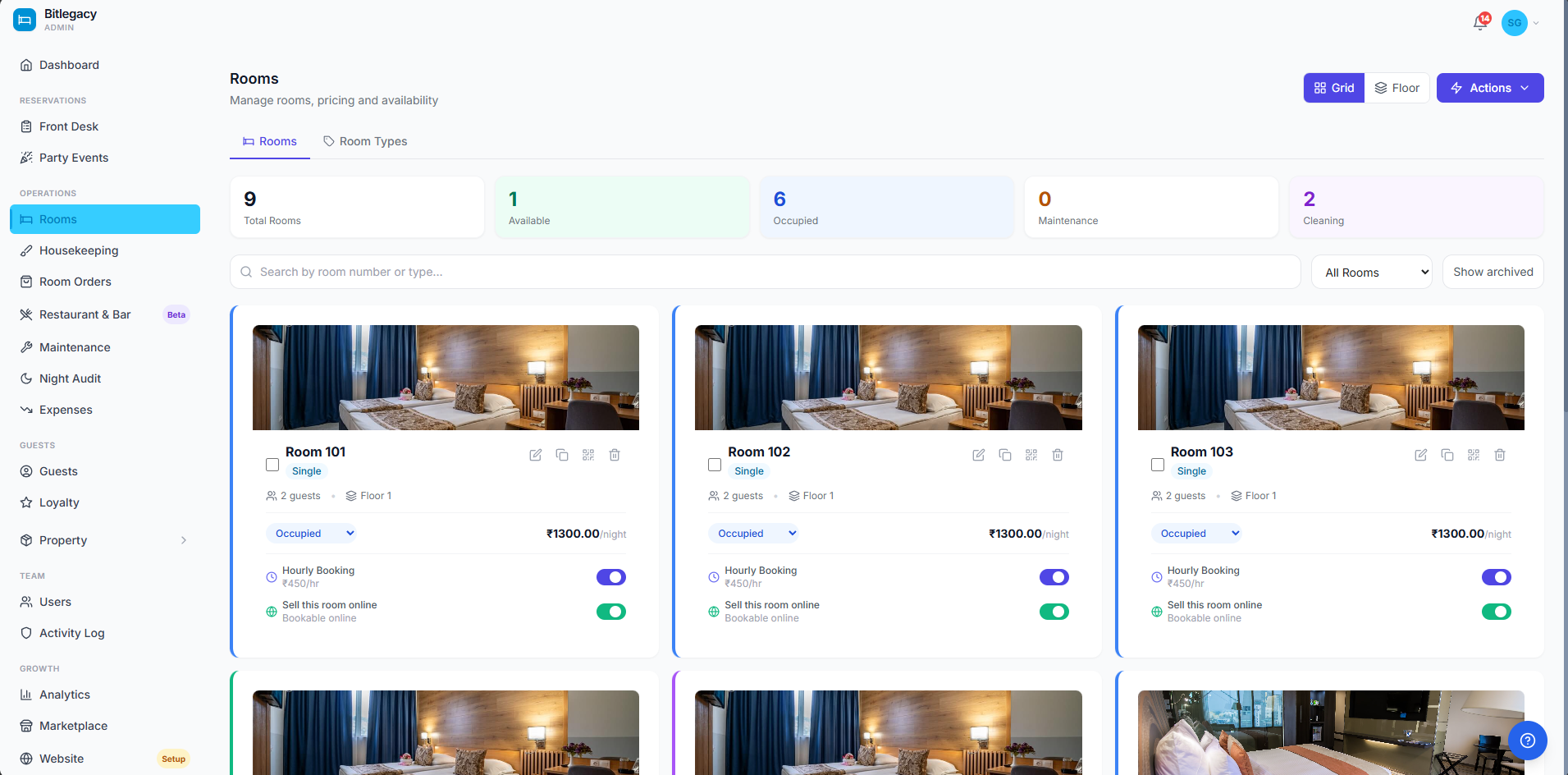Open Maintenance in sidebar
Viewport: 1568px width, 775px height.
(105, 347)
